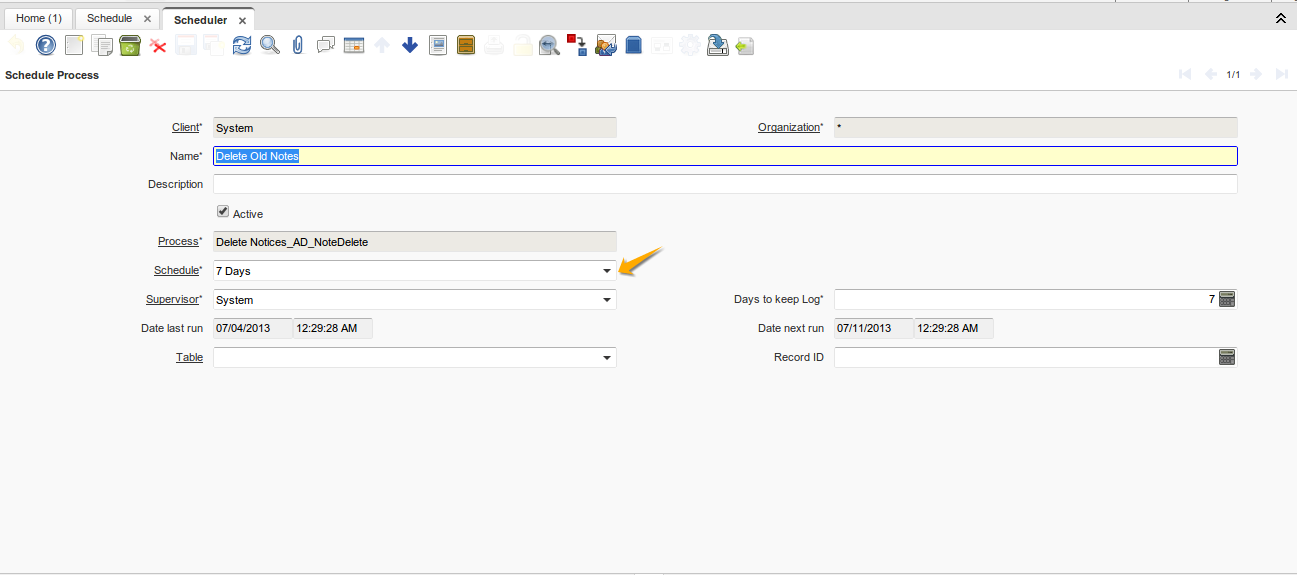
Task: Click into the Description text field
Action: 725,184
